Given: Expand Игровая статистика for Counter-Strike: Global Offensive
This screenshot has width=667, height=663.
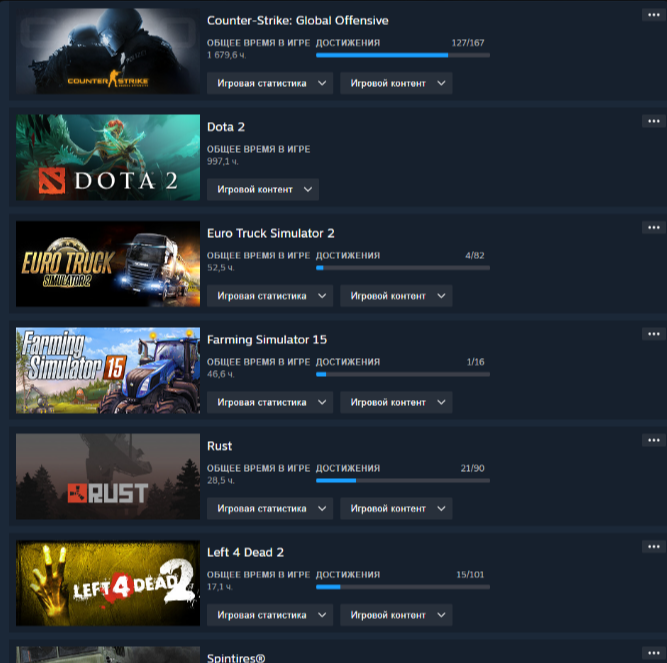Looking at the screenshot, I should [x=270, y=83].
